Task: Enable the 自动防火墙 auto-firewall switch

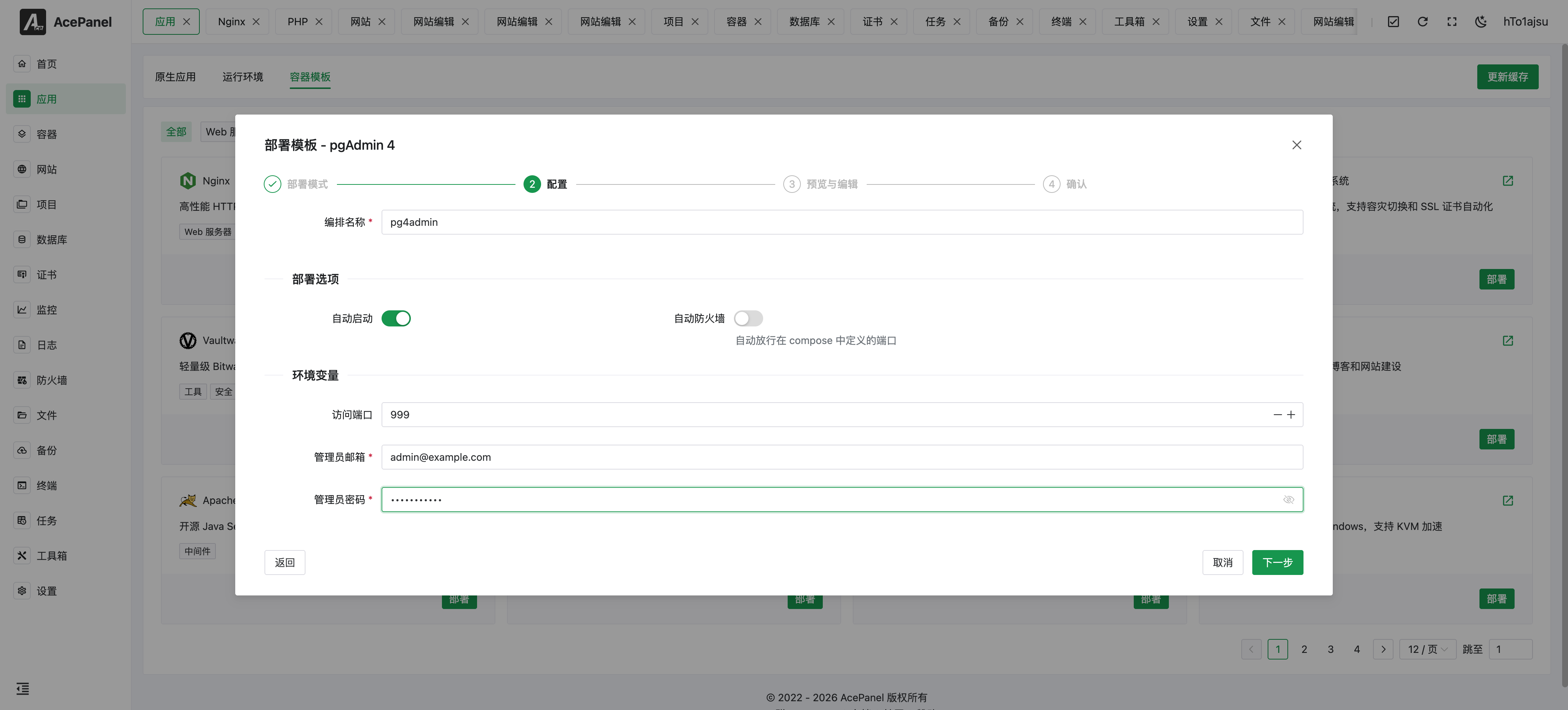Action: 747,318
